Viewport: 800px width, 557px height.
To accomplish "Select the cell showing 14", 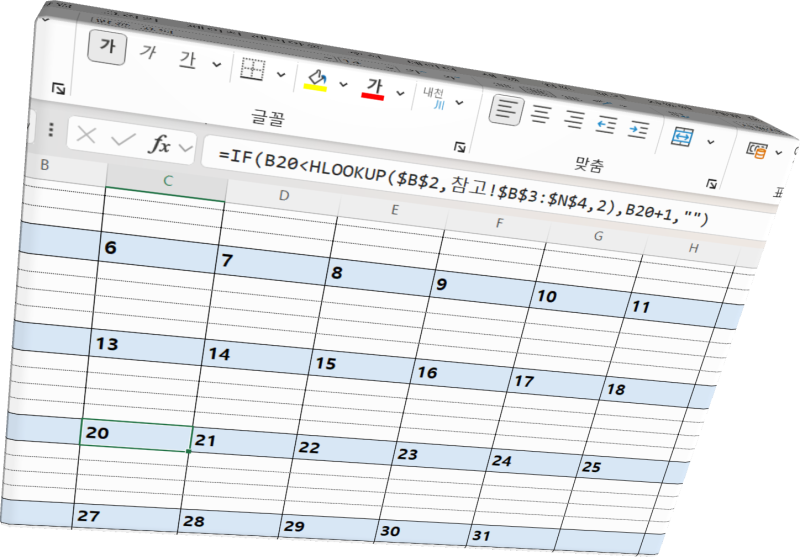I will click(256, 356).
